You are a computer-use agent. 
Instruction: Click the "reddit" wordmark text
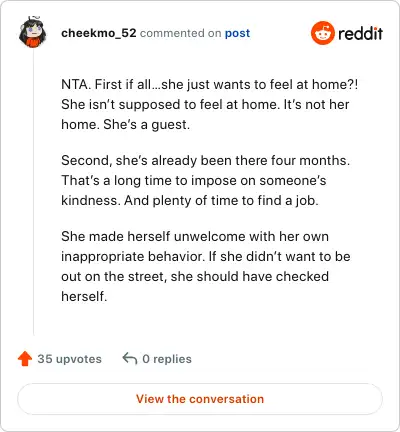pyautogui.click(x=360, y=33)
